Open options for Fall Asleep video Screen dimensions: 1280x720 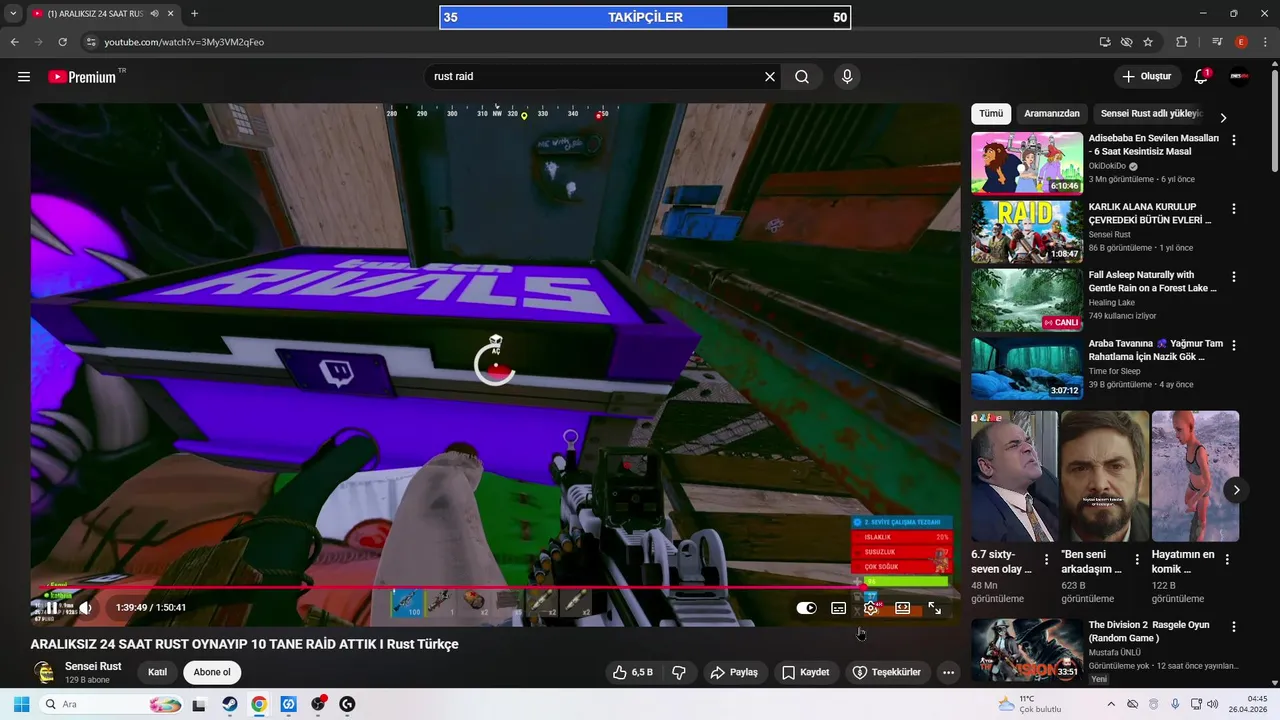click(x=1234, y=277)
